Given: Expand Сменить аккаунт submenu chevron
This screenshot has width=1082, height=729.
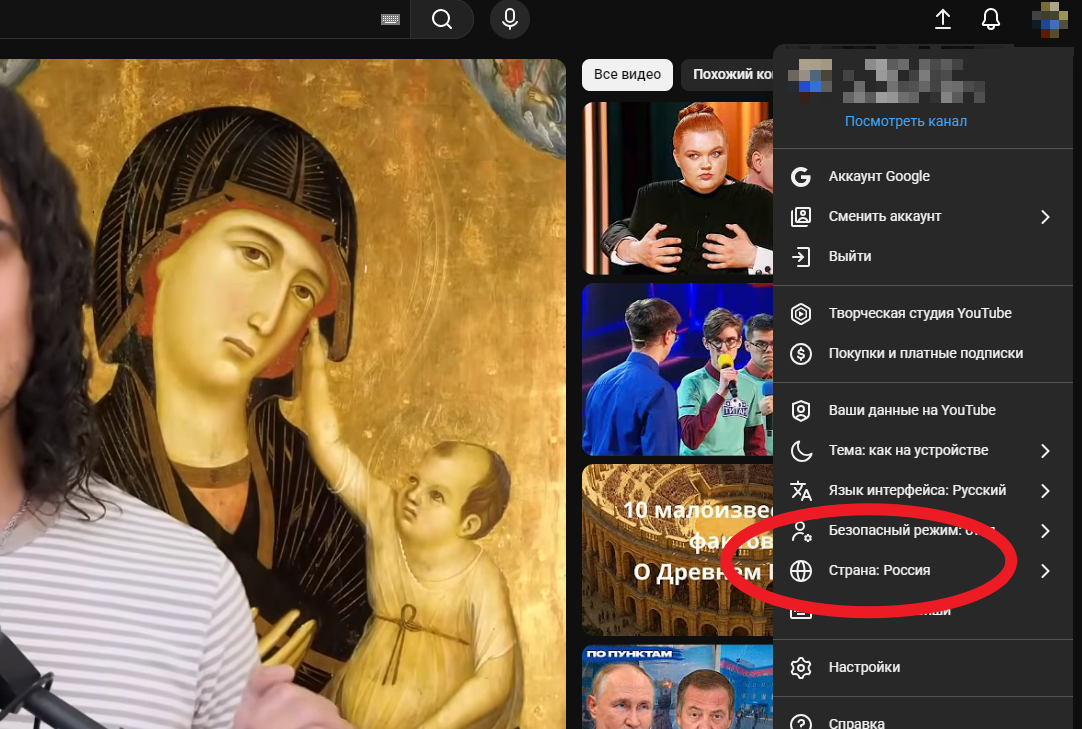Looking at the screenshot, I should (1045, 217).
